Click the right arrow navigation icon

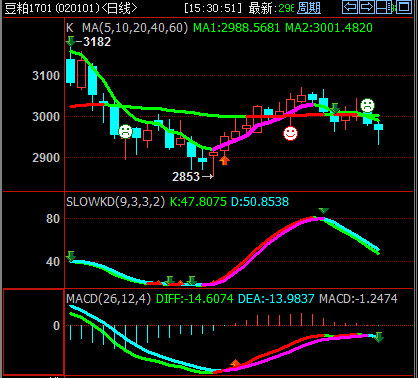pos(367,7)
